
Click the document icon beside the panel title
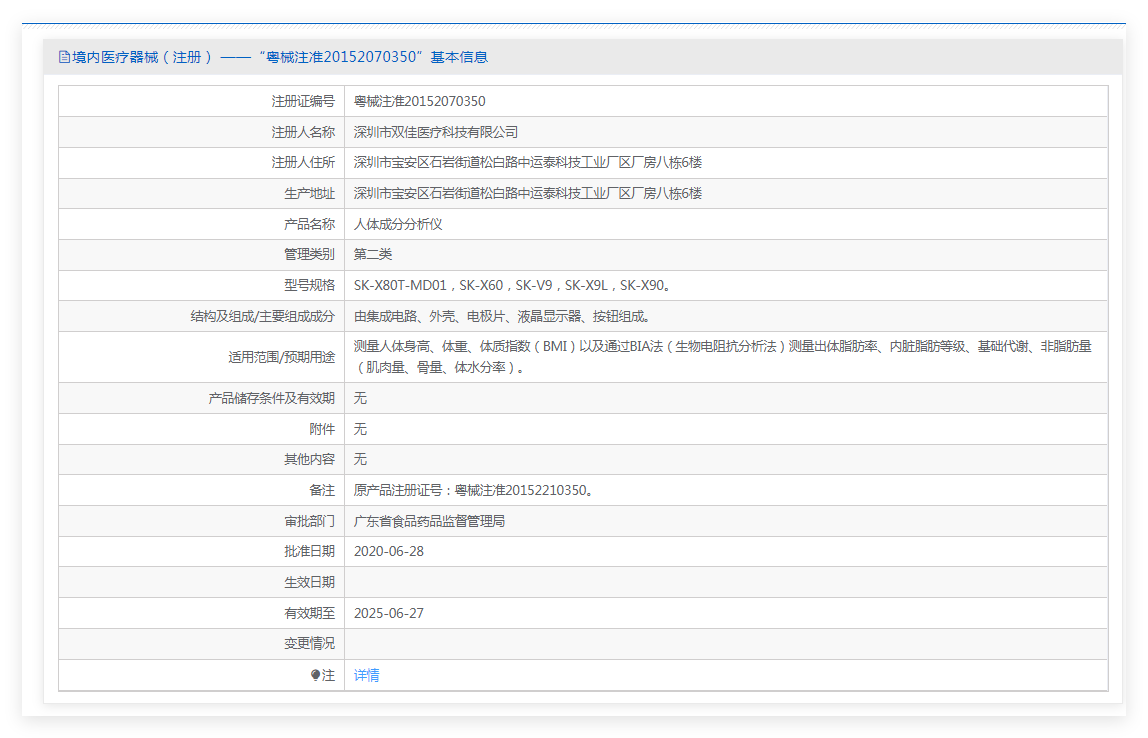[x=64, y=57]
